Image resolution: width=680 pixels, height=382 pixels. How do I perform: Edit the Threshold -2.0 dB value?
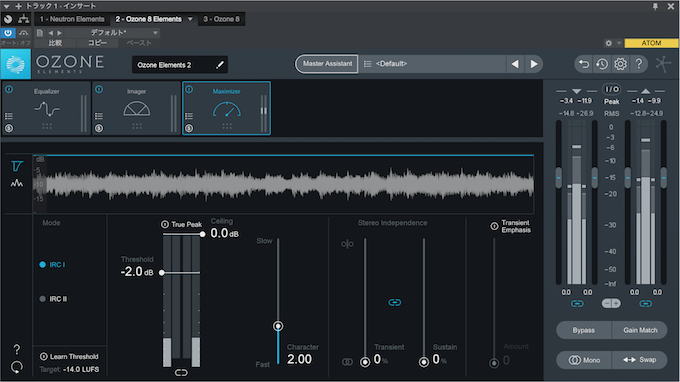tap(137, 272)
